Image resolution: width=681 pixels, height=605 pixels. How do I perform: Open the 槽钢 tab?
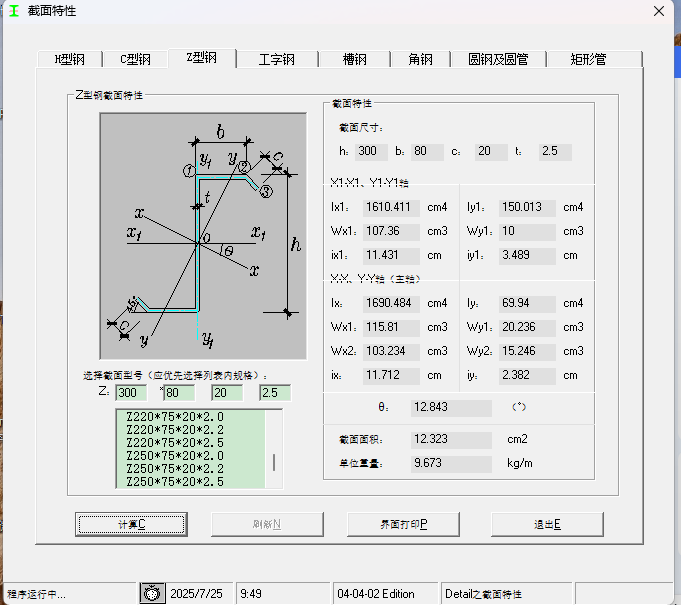point(354,59)
